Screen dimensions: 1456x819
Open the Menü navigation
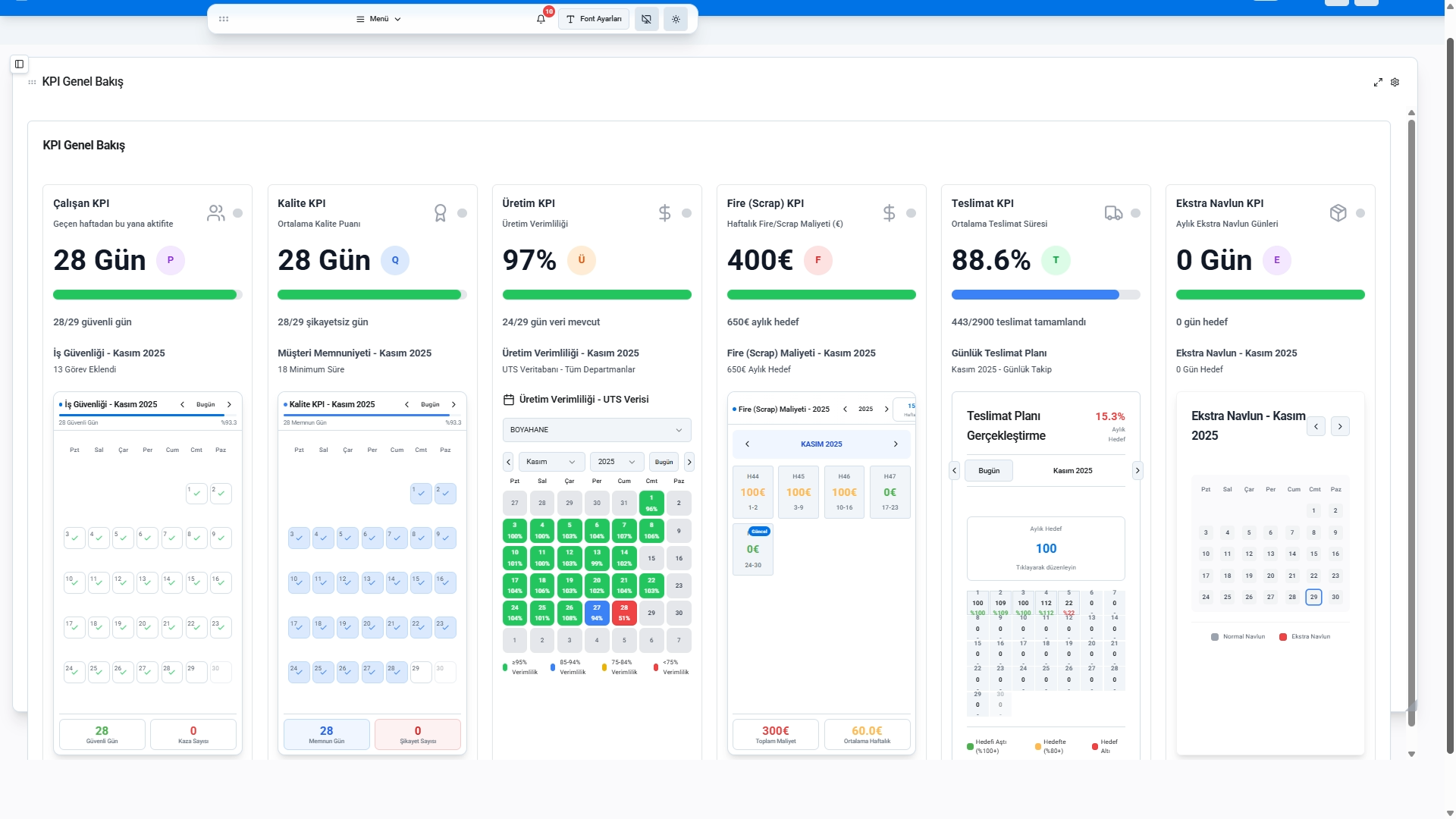tap(377, 19)
